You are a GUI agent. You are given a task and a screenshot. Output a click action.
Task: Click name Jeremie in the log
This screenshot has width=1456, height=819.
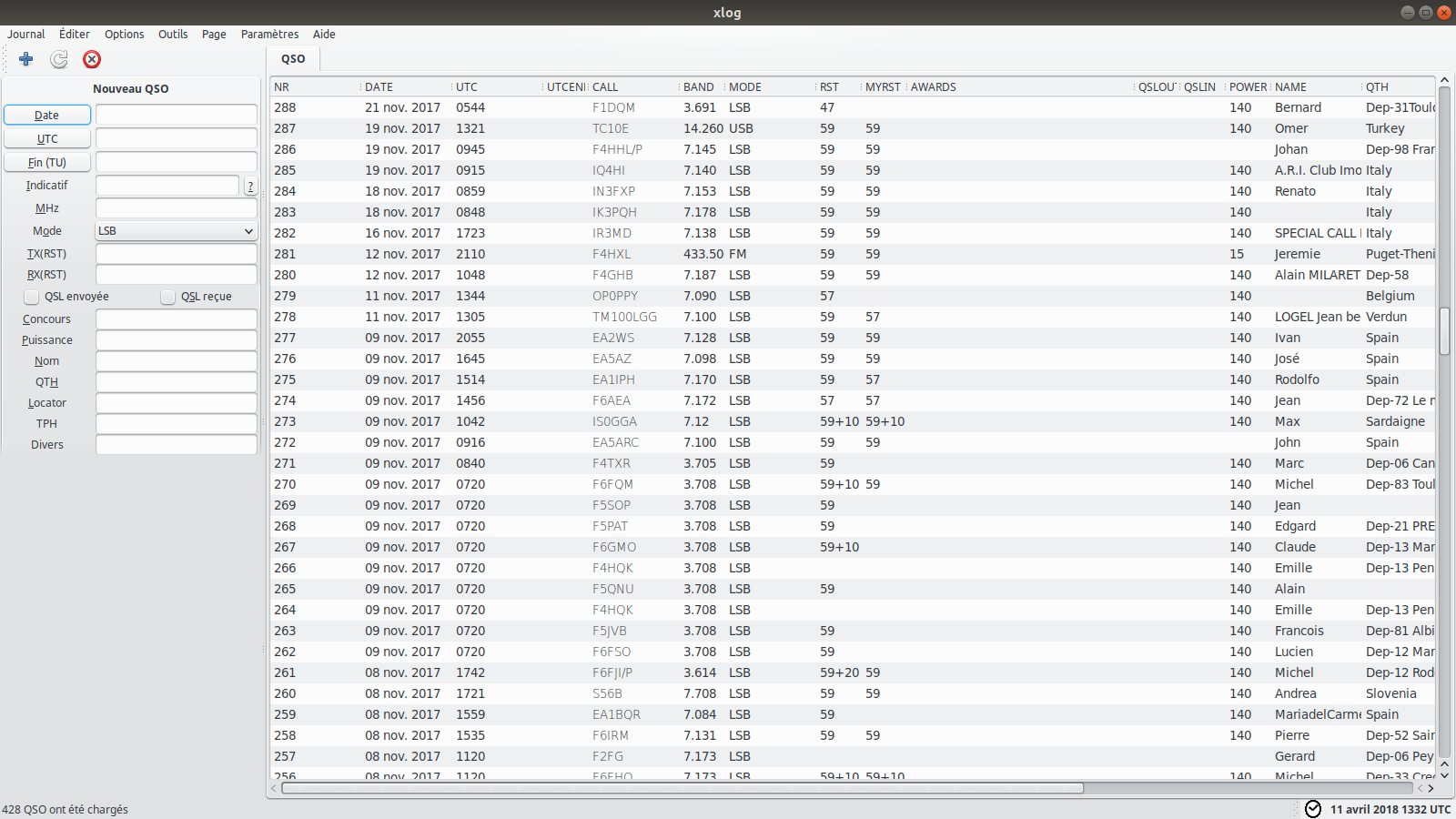point(1297,254)
